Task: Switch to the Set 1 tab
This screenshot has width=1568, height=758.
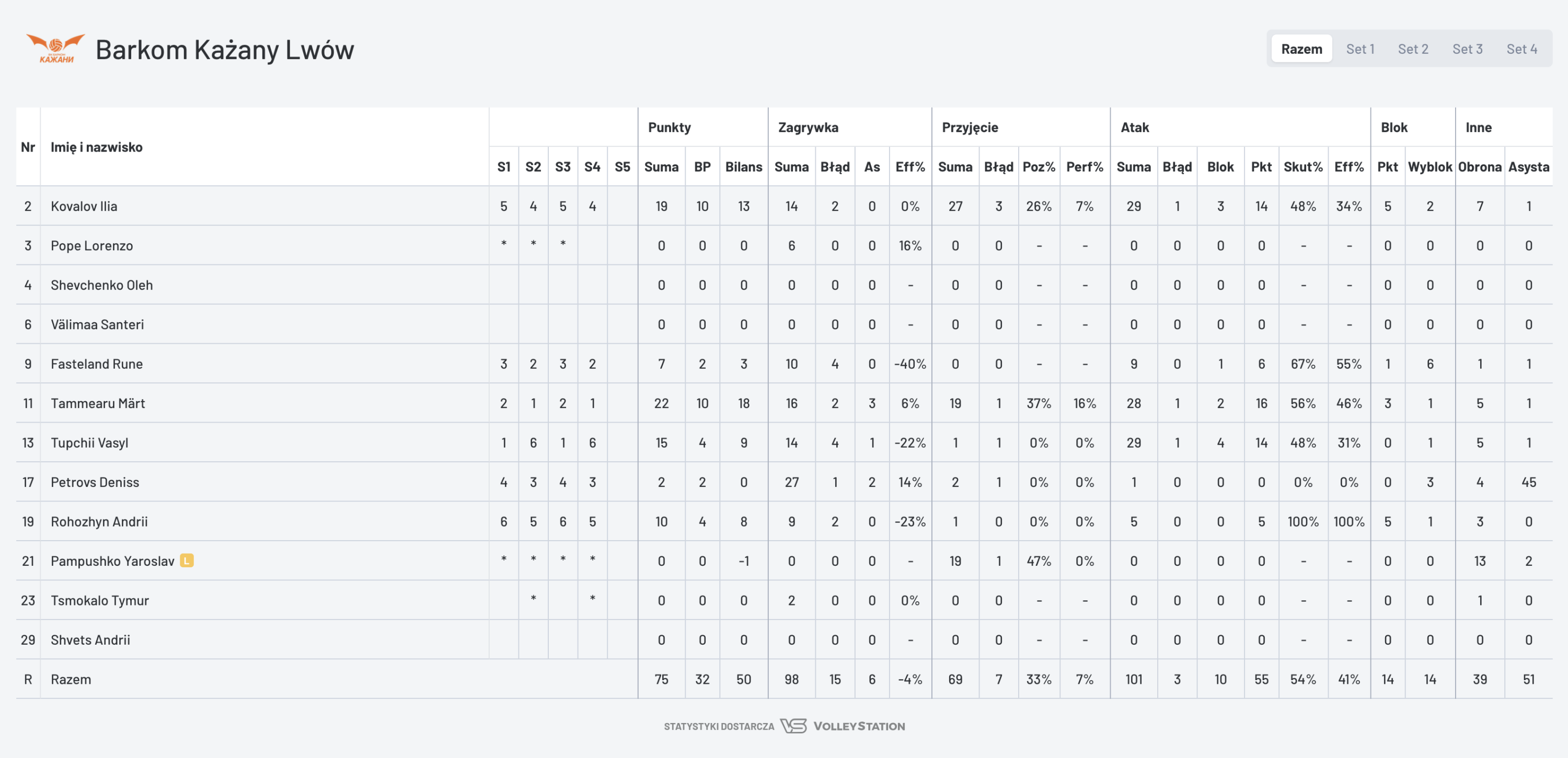Action: pyautogui.click(x=1359, y=49)
